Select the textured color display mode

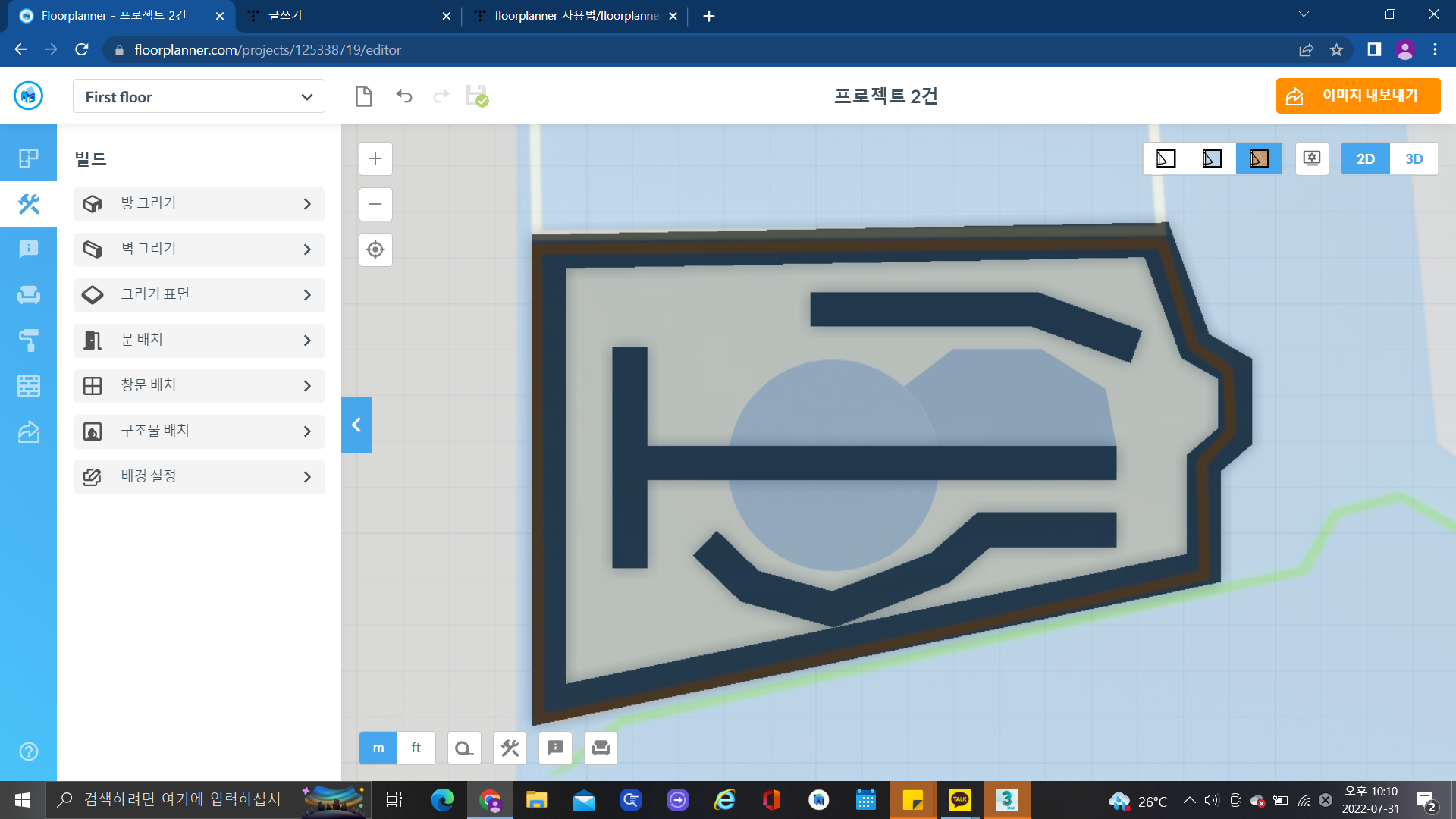pyautogui.click(x=1259, y=159)
